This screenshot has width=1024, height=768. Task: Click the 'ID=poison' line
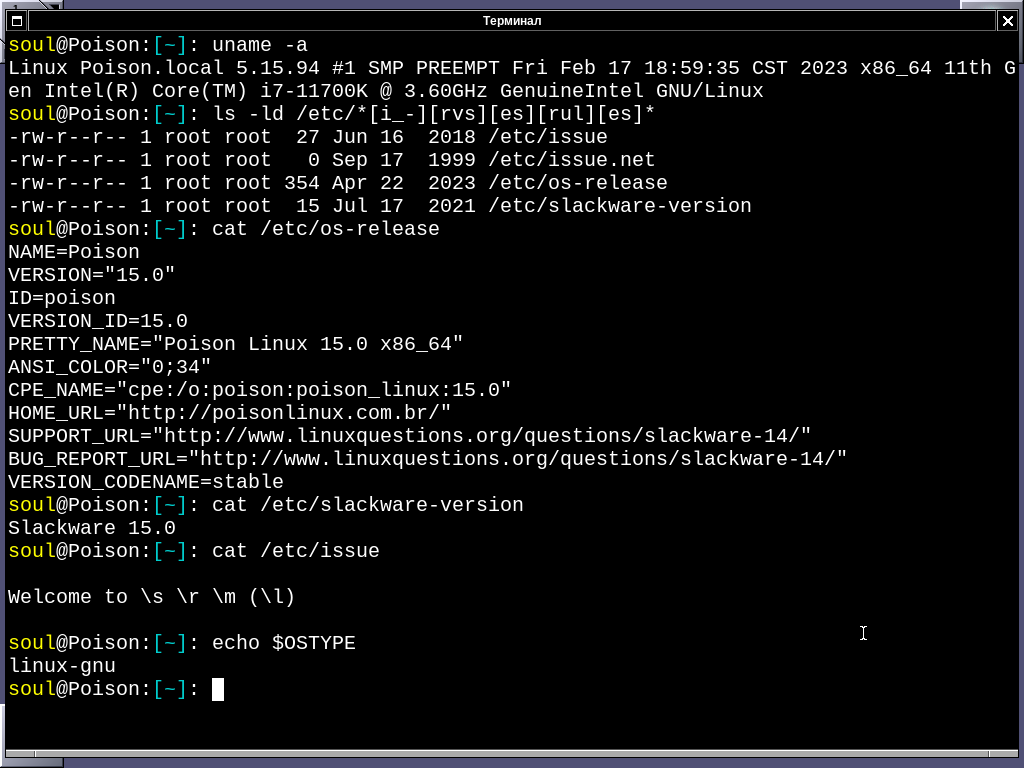click(62, 298)
